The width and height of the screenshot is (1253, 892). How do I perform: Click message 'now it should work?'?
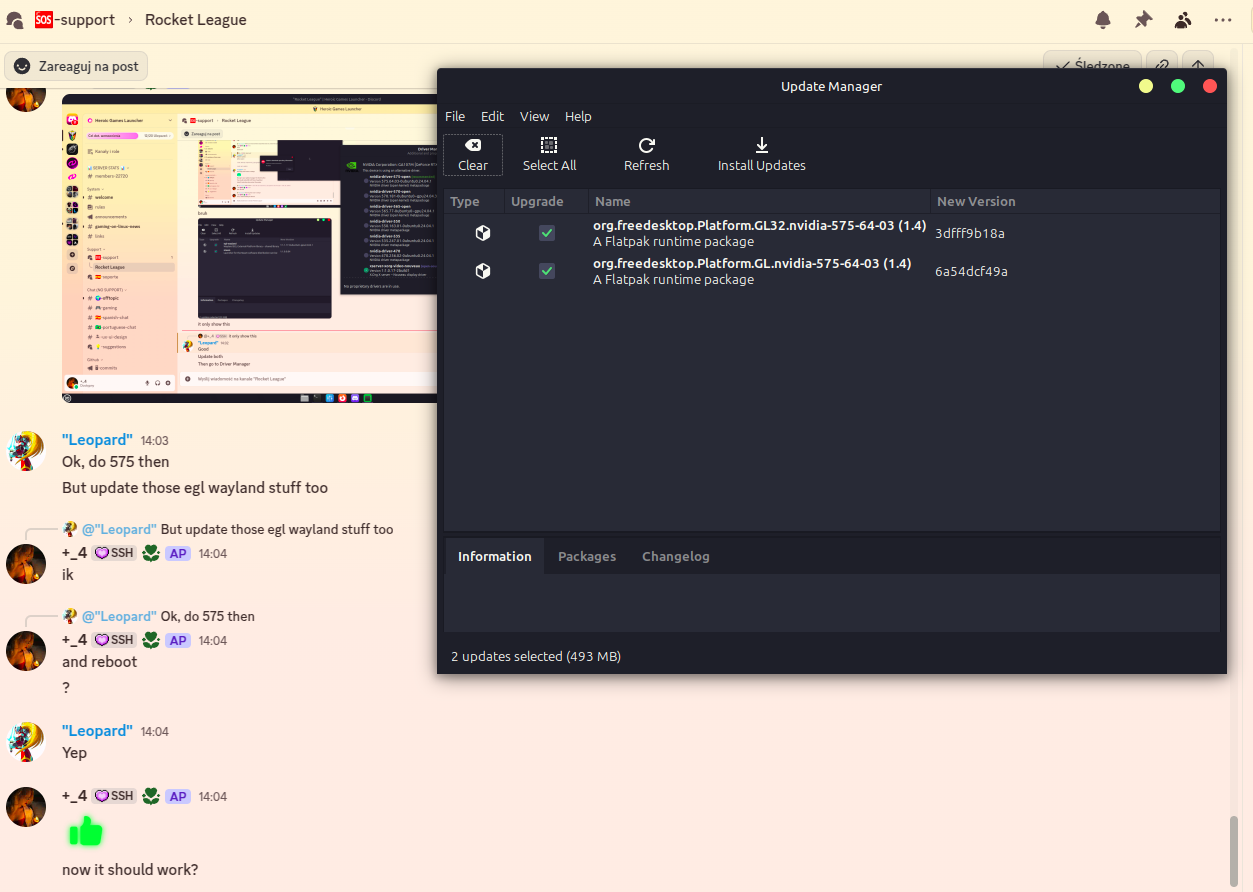(x=130, y=869)
